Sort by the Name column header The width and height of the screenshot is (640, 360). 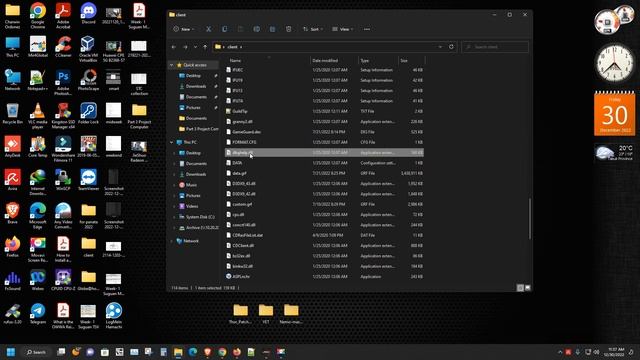pos(235,60)
